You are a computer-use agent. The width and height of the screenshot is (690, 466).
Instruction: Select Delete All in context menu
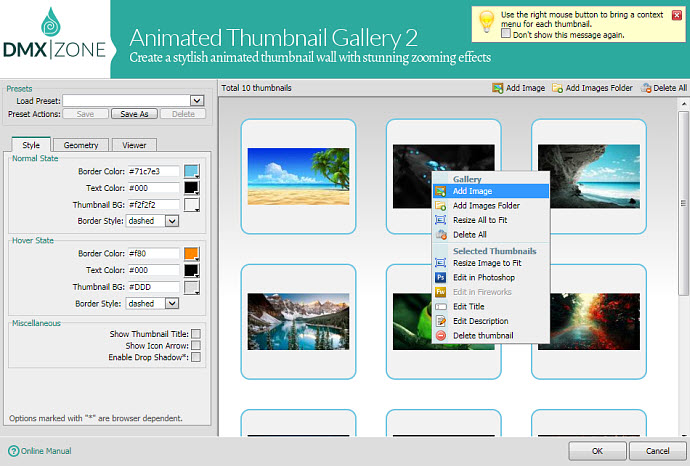pyautogui.click(x=491, y=235)
